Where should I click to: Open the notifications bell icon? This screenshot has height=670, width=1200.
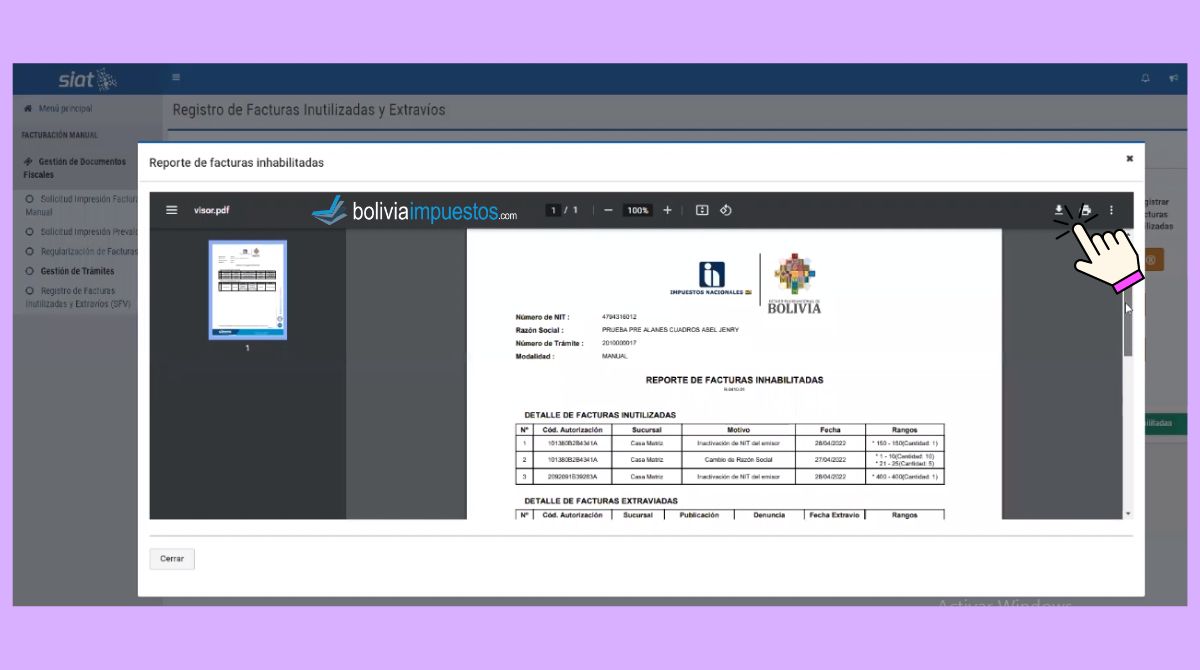point(1145,79)
